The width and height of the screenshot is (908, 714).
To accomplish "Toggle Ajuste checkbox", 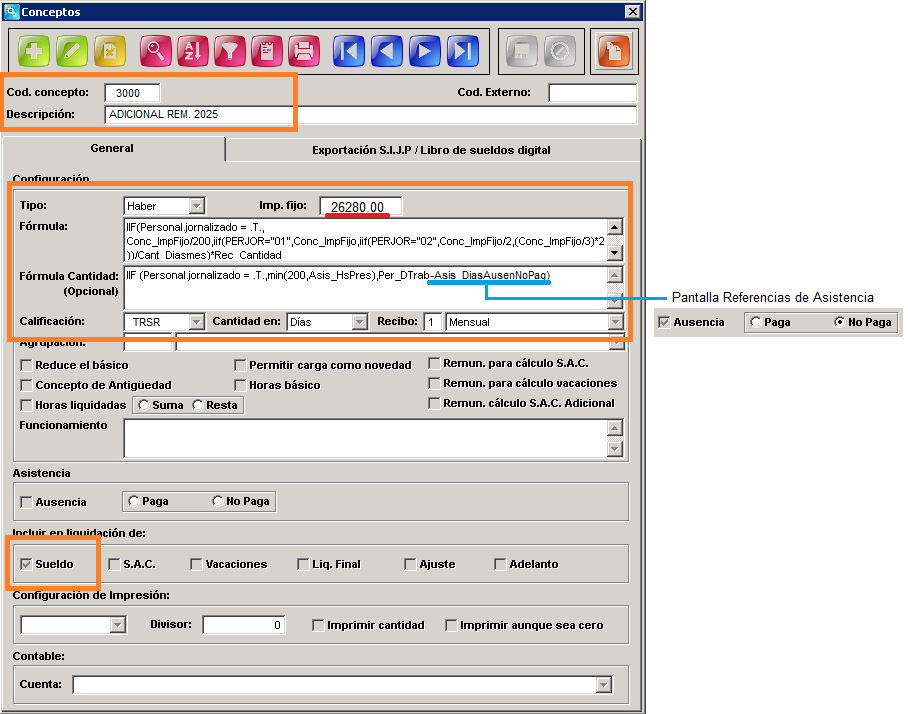I will 410,564.
